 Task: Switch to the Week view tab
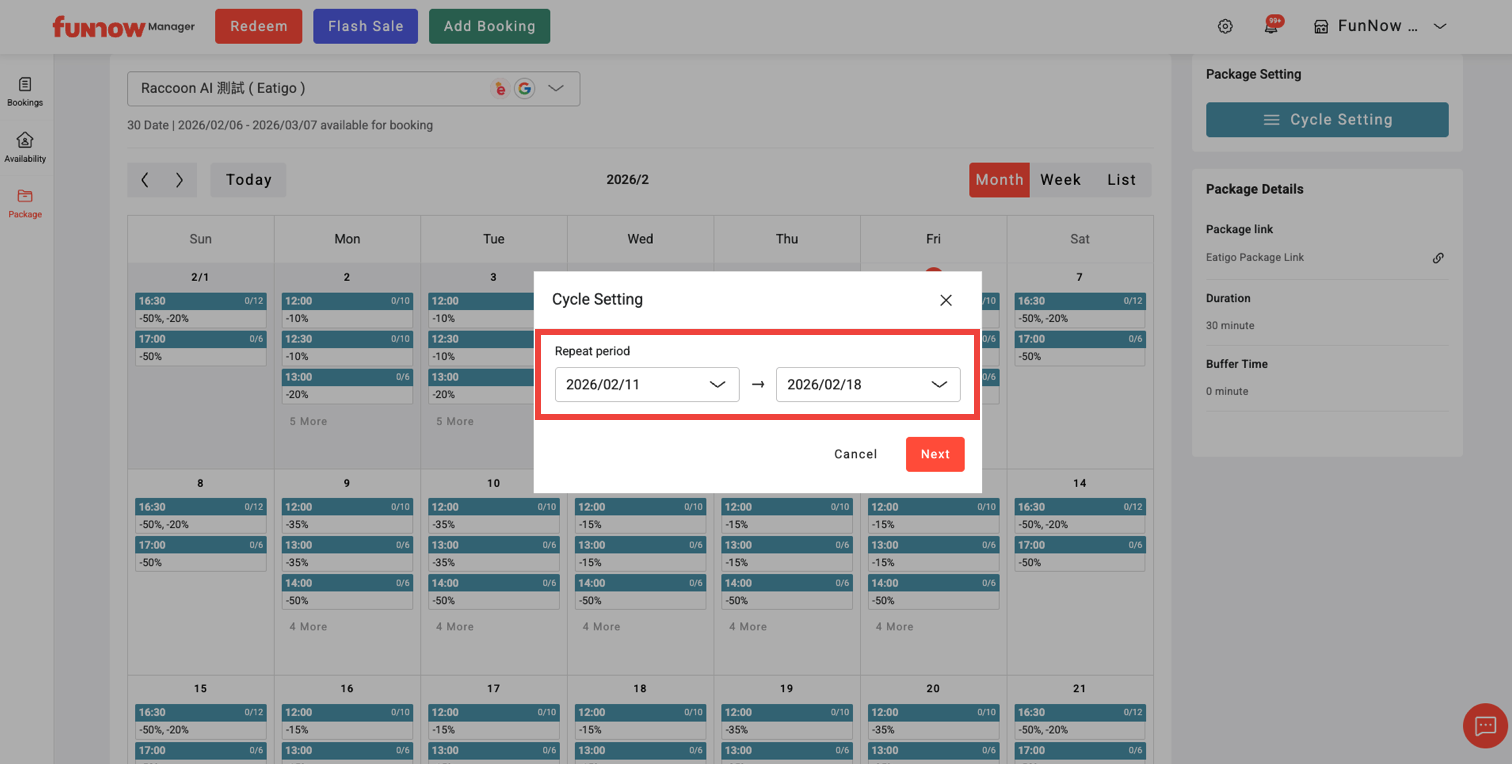pyautogui.click(x=1060, y=180)
